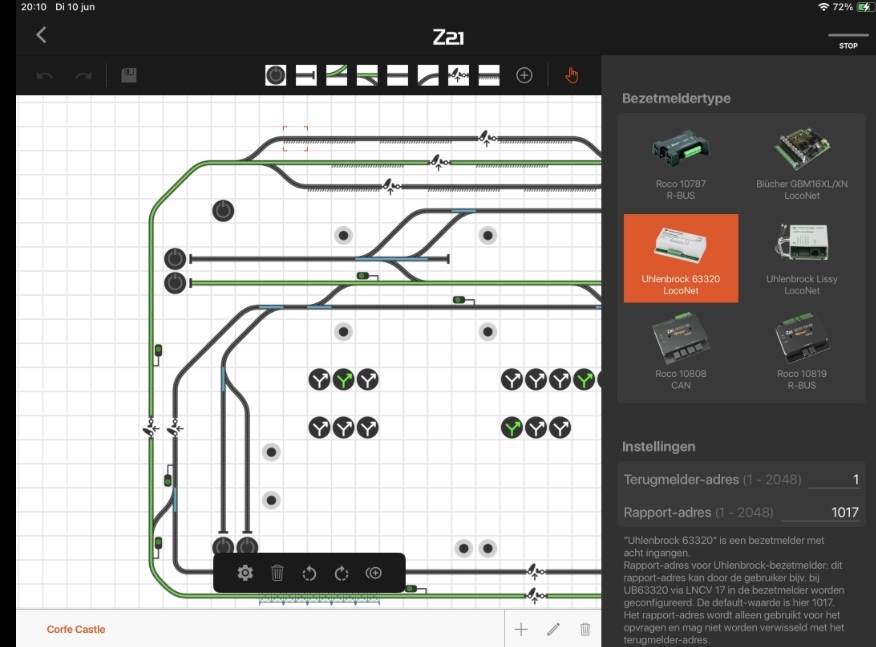The height and width of the screenshot is (647, 876).
Task: Edit the Rapport-adres value field showing 1017
Action: [x=820, y=512]
